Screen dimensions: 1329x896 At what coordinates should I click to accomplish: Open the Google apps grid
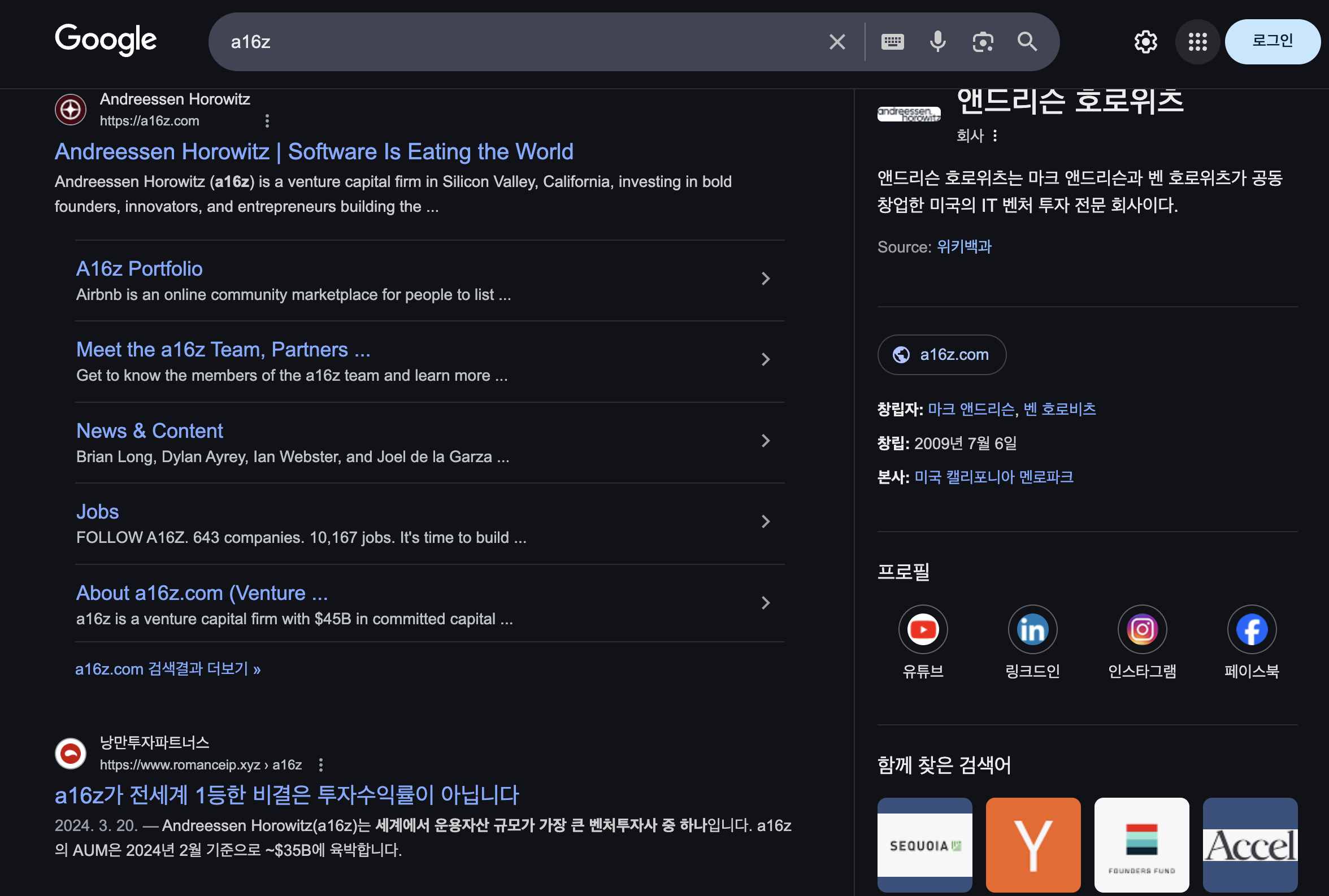coord(1197,42)
